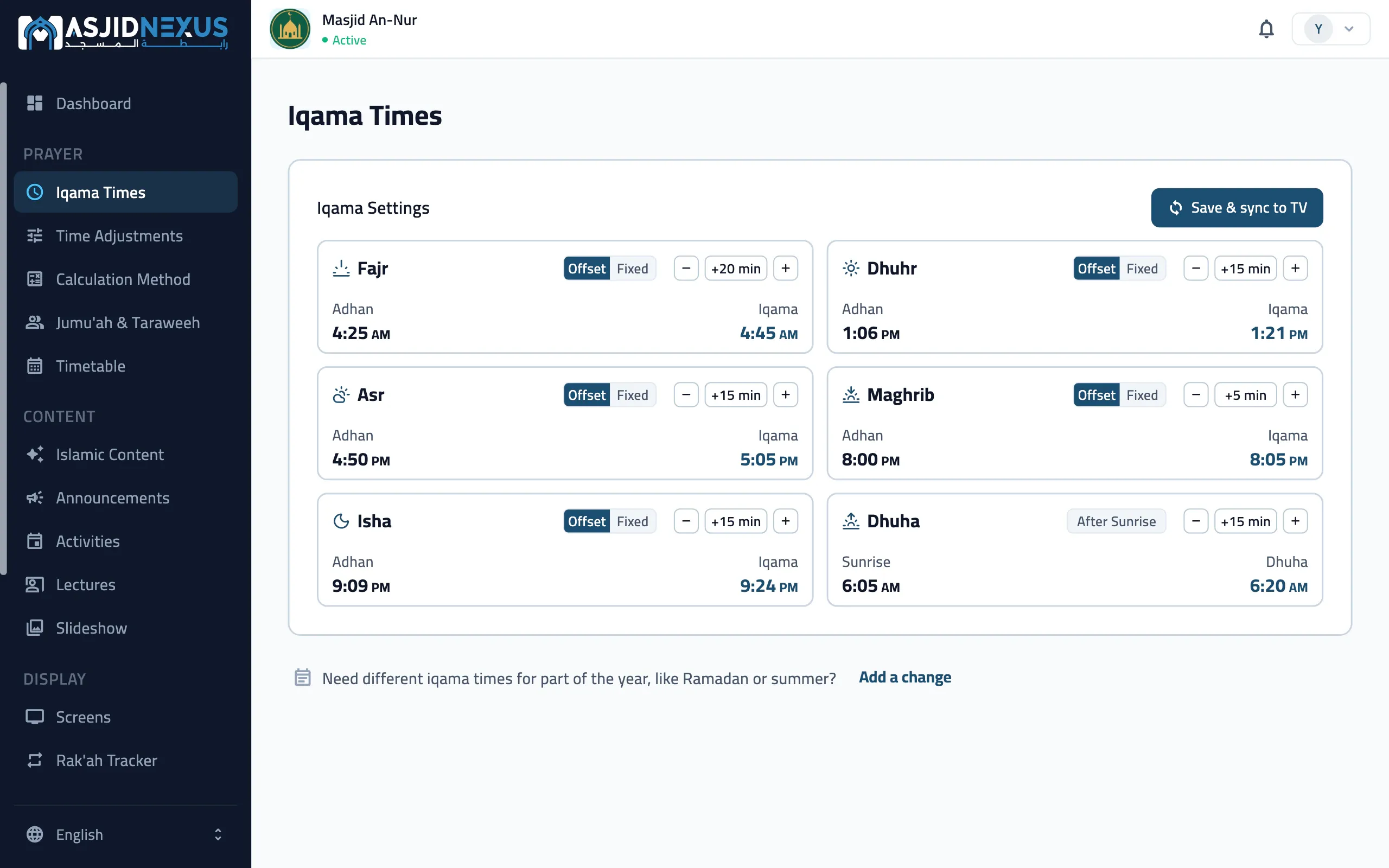Switch Maghrib to Fixed mode

1142,394
